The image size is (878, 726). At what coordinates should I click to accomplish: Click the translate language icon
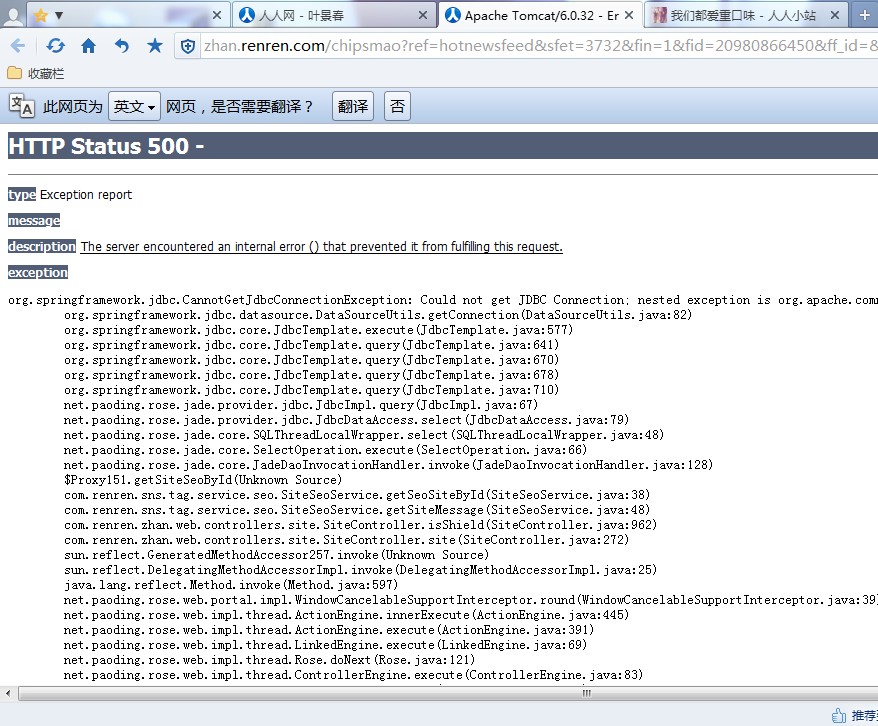click(22, 105)
